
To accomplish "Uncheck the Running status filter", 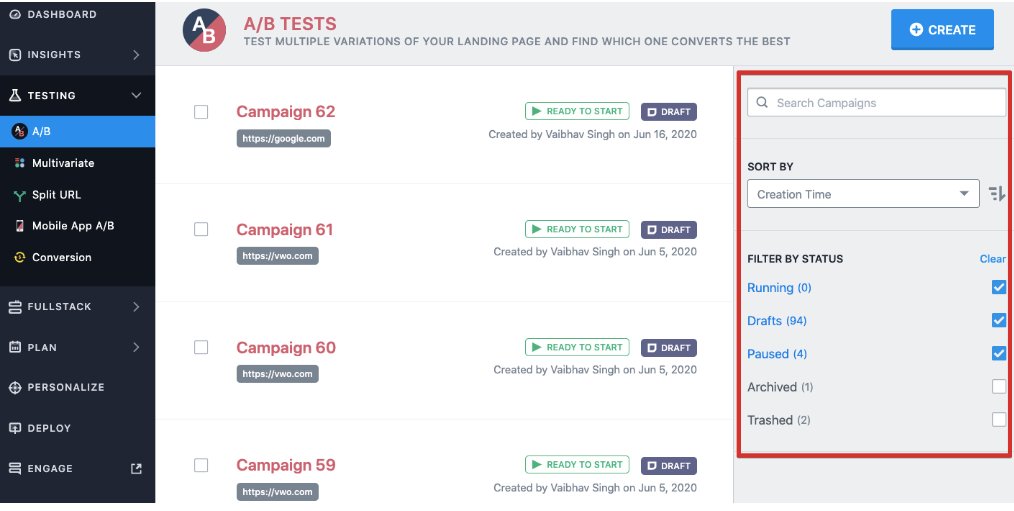I will pyautogui.click(x=998, y=287).
